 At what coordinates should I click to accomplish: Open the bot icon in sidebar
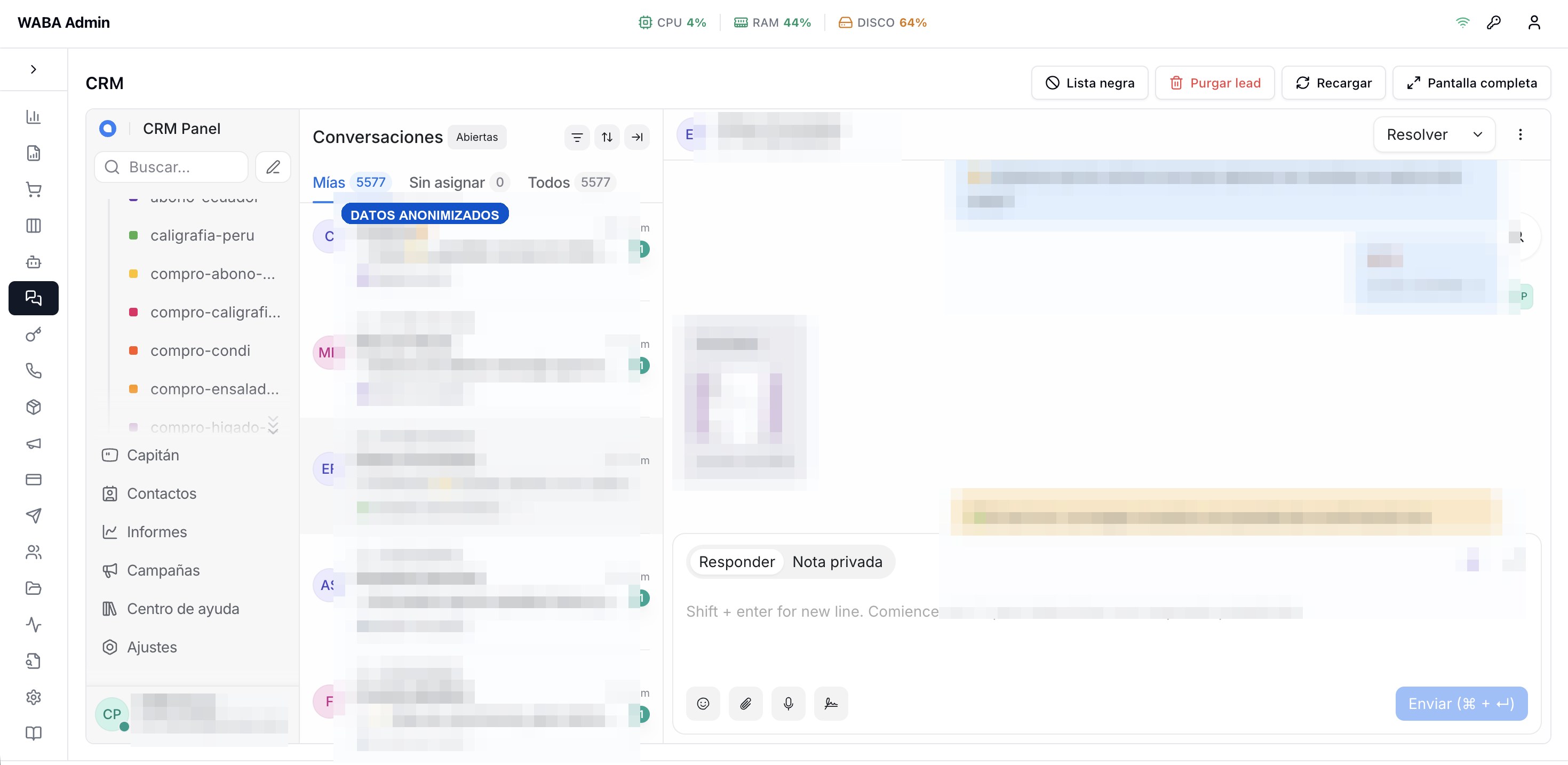coord(34,262)
